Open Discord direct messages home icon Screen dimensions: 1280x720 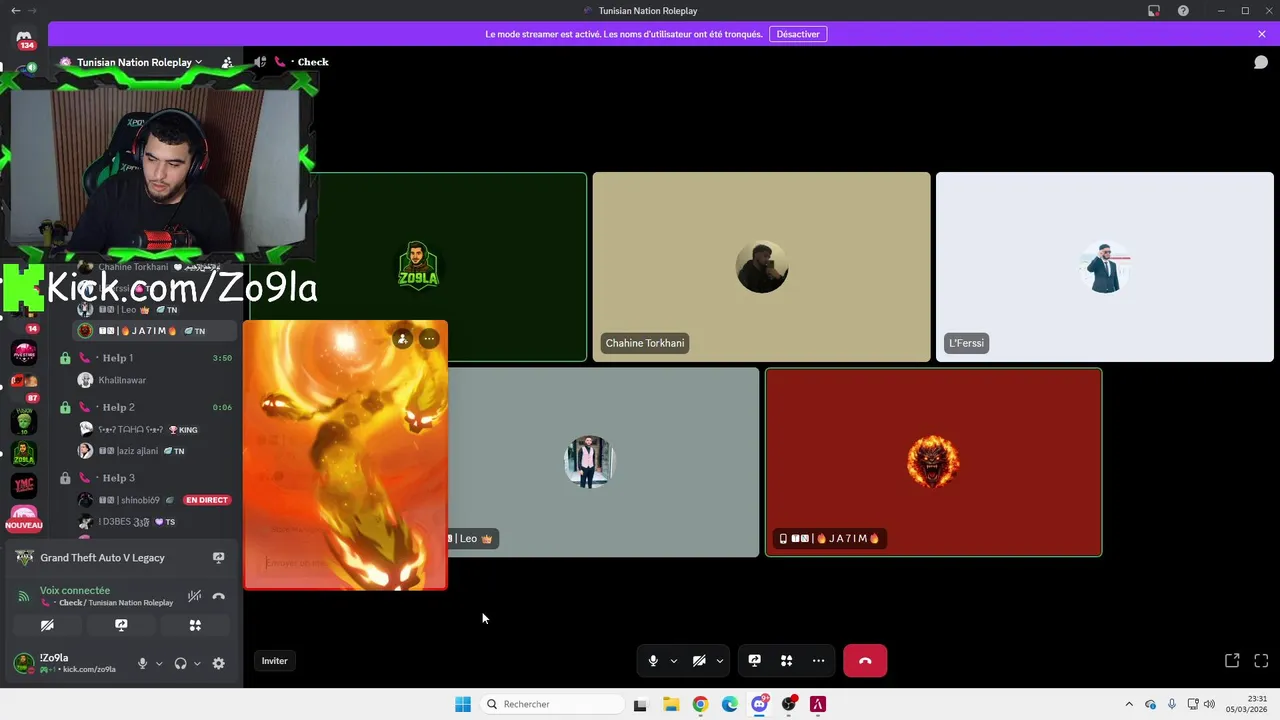[x=24, y=38]
